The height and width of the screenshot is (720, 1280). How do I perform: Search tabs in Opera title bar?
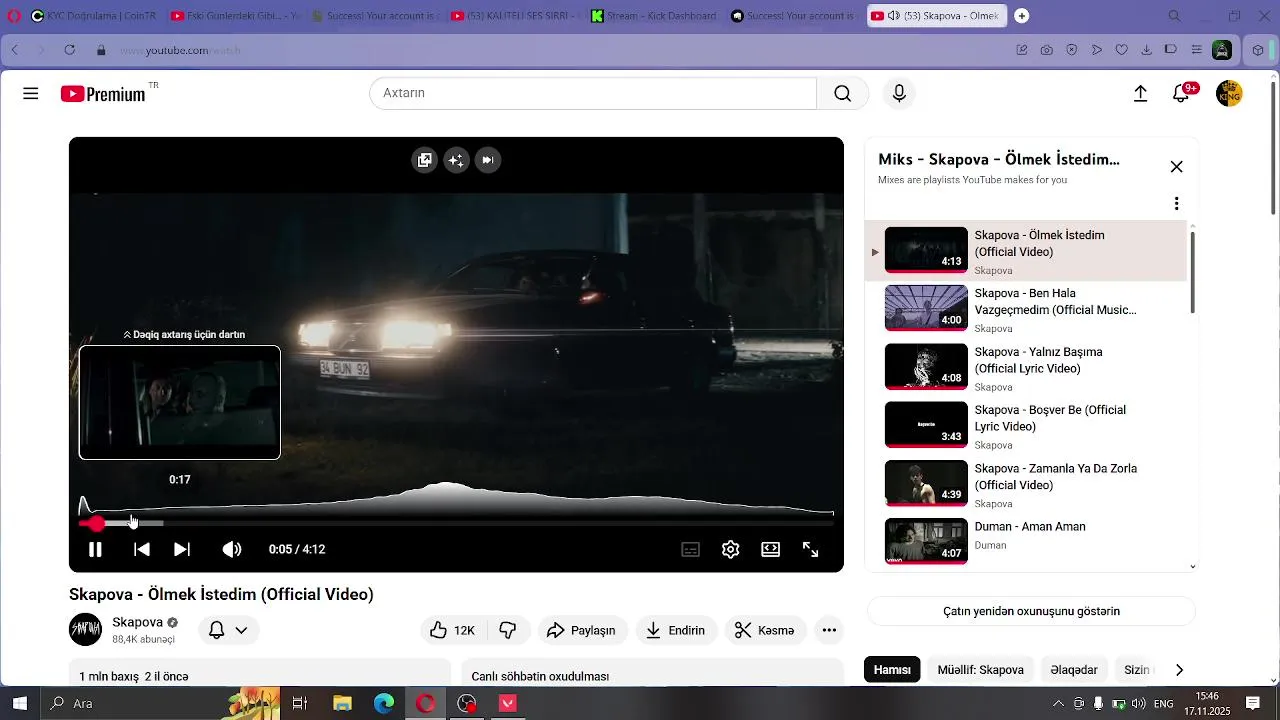click(1175, 16)
